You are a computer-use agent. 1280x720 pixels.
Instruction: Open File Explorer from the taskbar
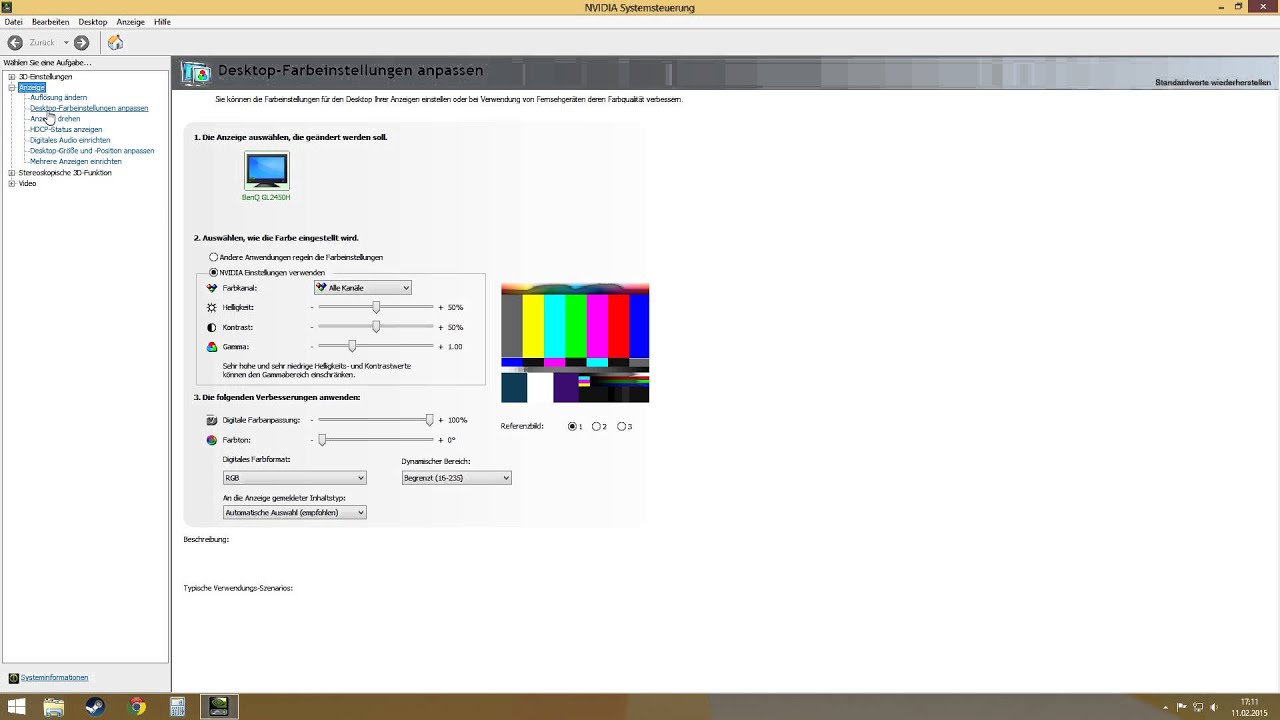[54, 707]
